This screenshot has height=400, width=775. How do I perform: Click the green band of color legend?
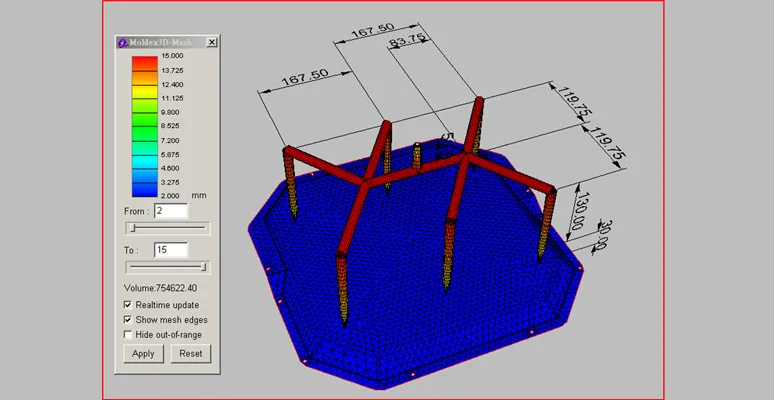pyautogui.click(x=145, y=119)
